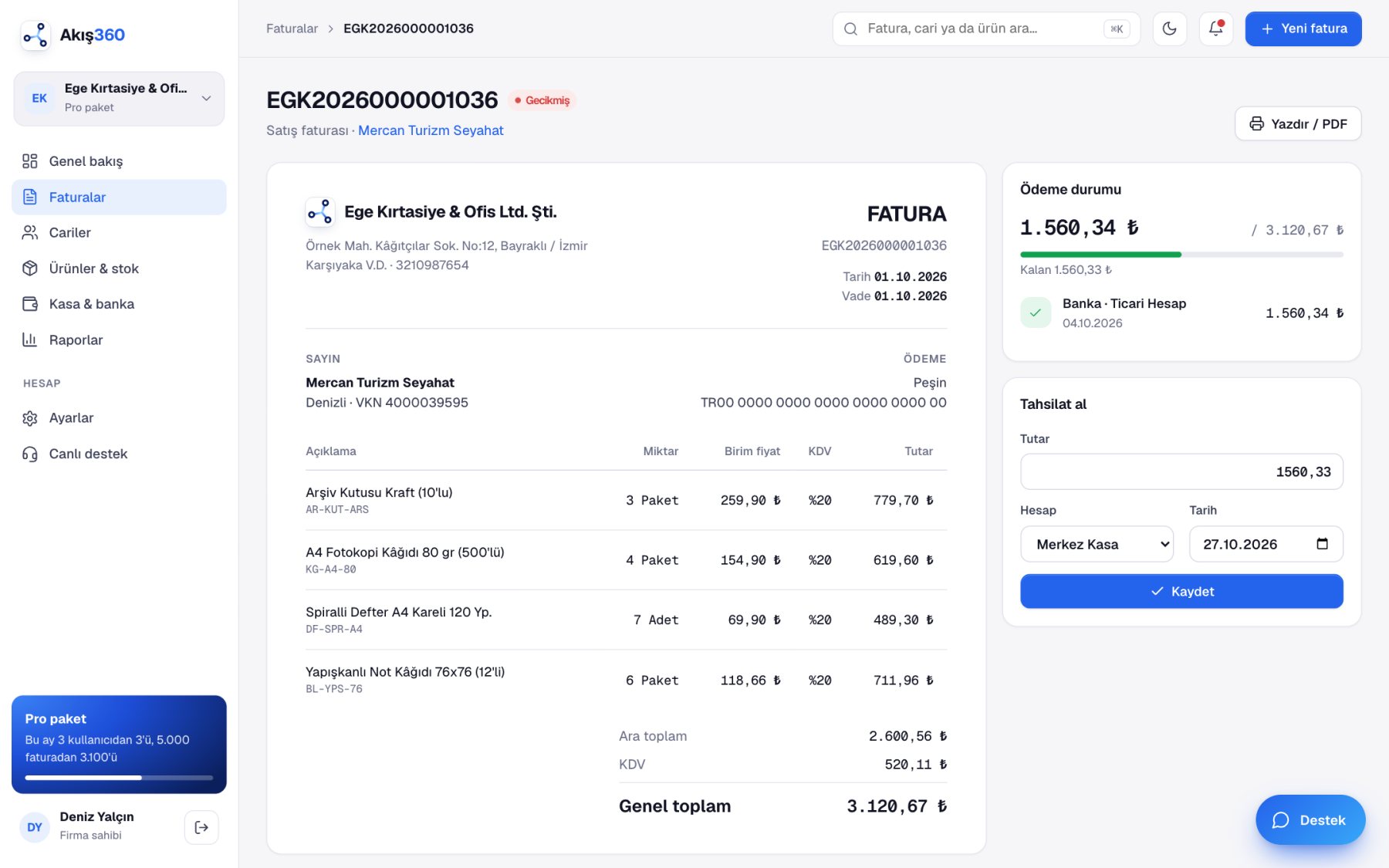Click Faturalar breadcrumb link
The width and height of the screenshot is (1389, 868).
click(x=292, y=29)
